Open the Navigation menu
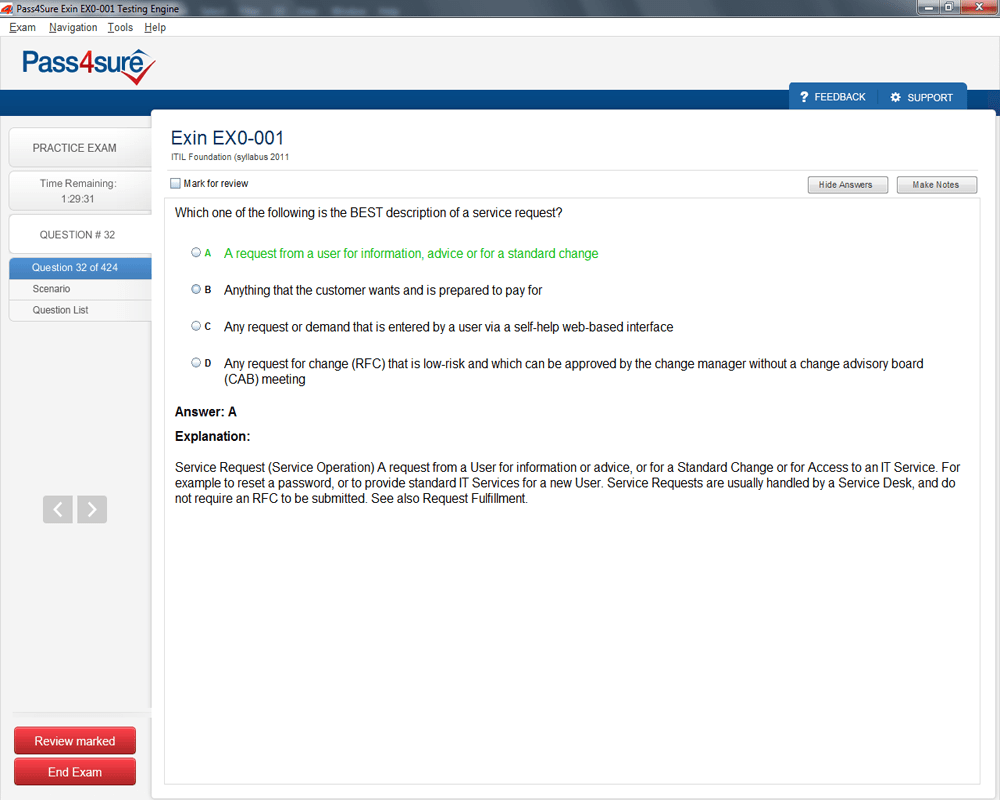The width and height of the screenshot is (1000, 800). (x=73, y=28)
